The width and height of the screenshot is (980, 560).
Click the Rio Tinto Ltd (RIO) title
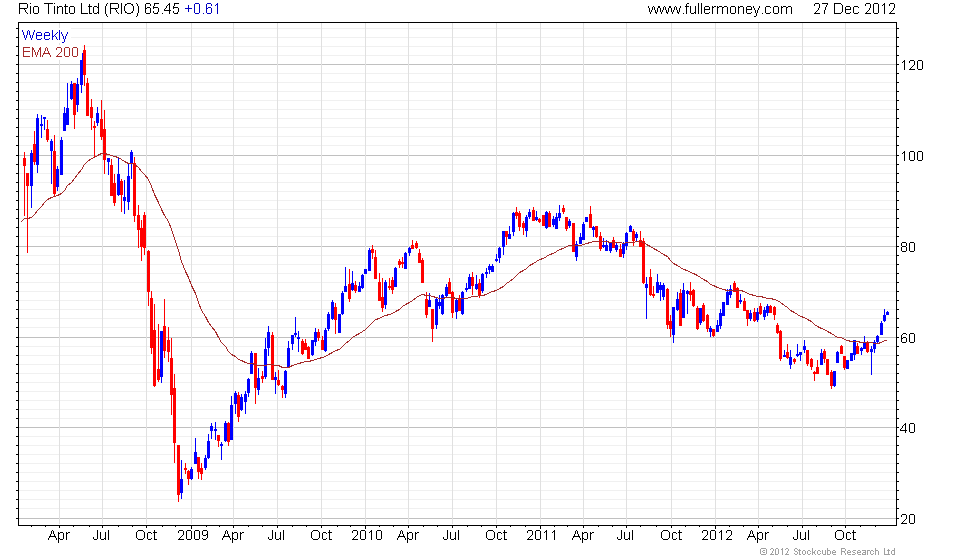tap(79, 9)
